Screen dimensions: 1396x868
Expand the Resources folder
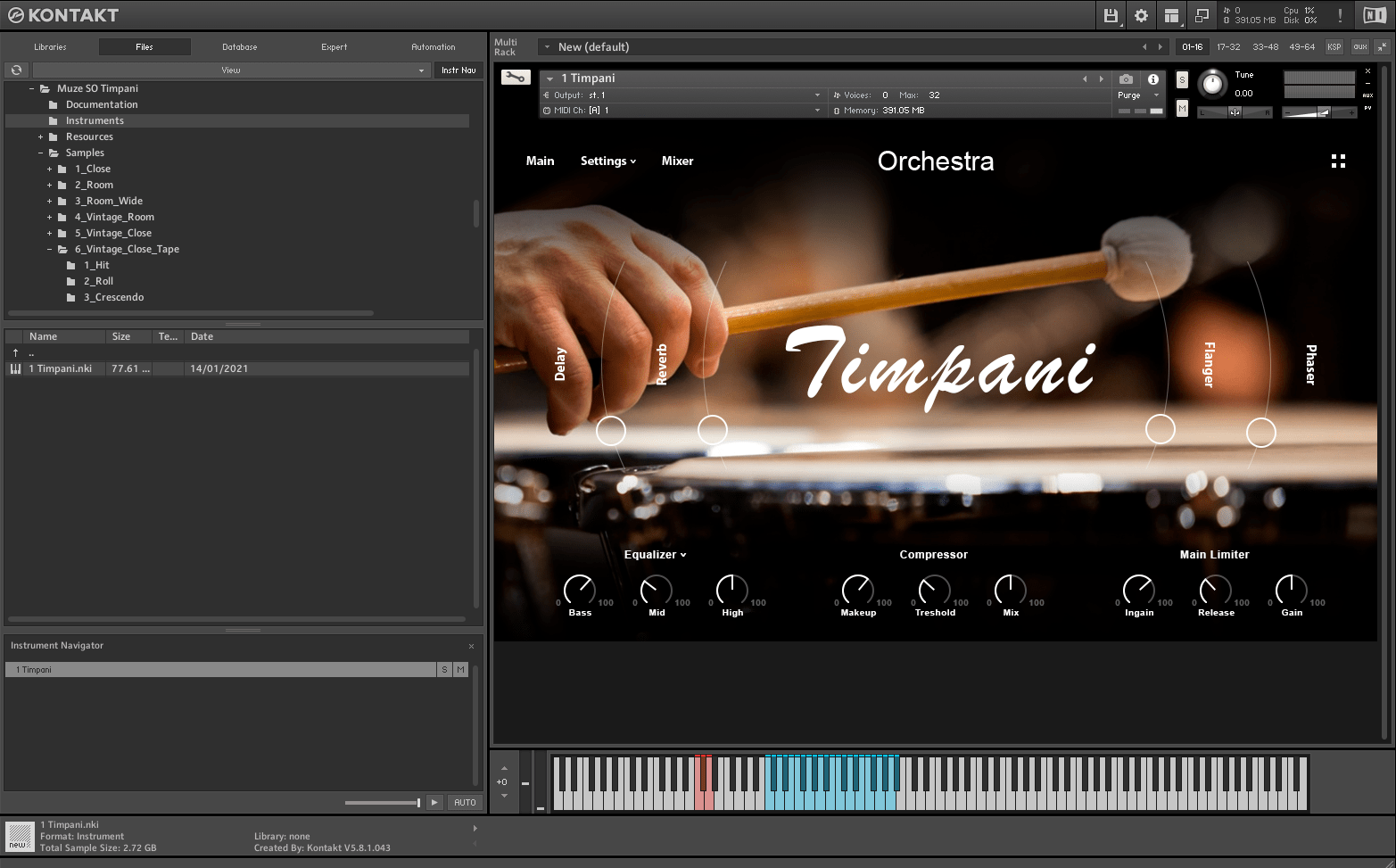pos(40,136)
